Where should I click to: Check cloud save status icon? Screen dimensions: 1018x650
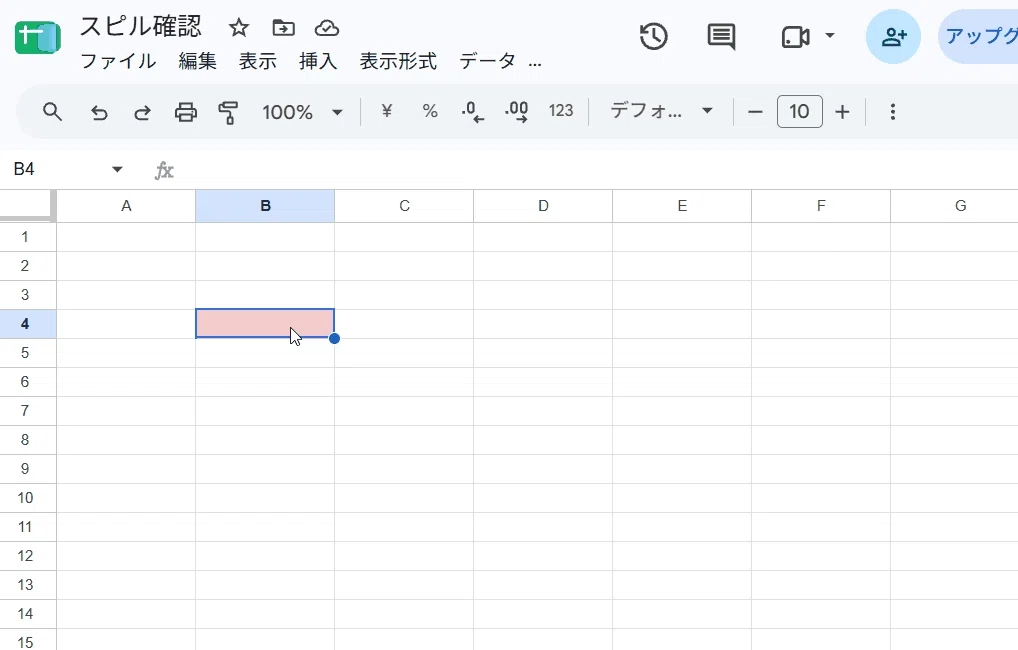point(327,28)
